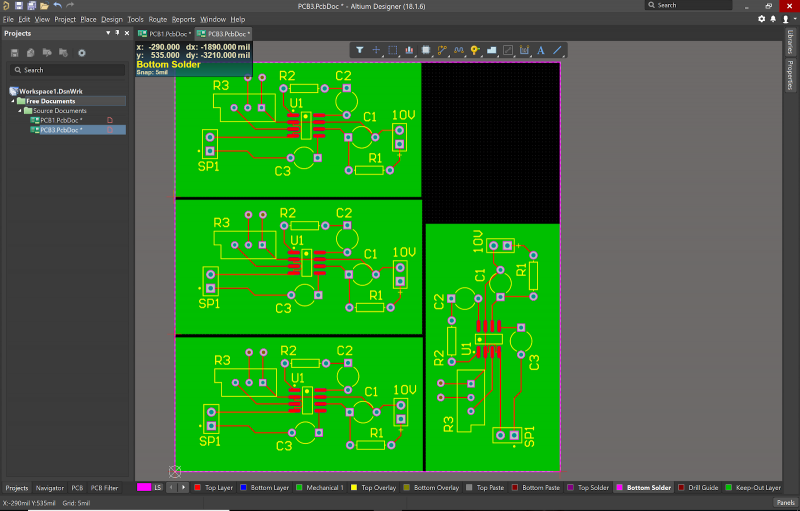
Task: Select the Place Dimension tool
Action: tap(524, 50)
